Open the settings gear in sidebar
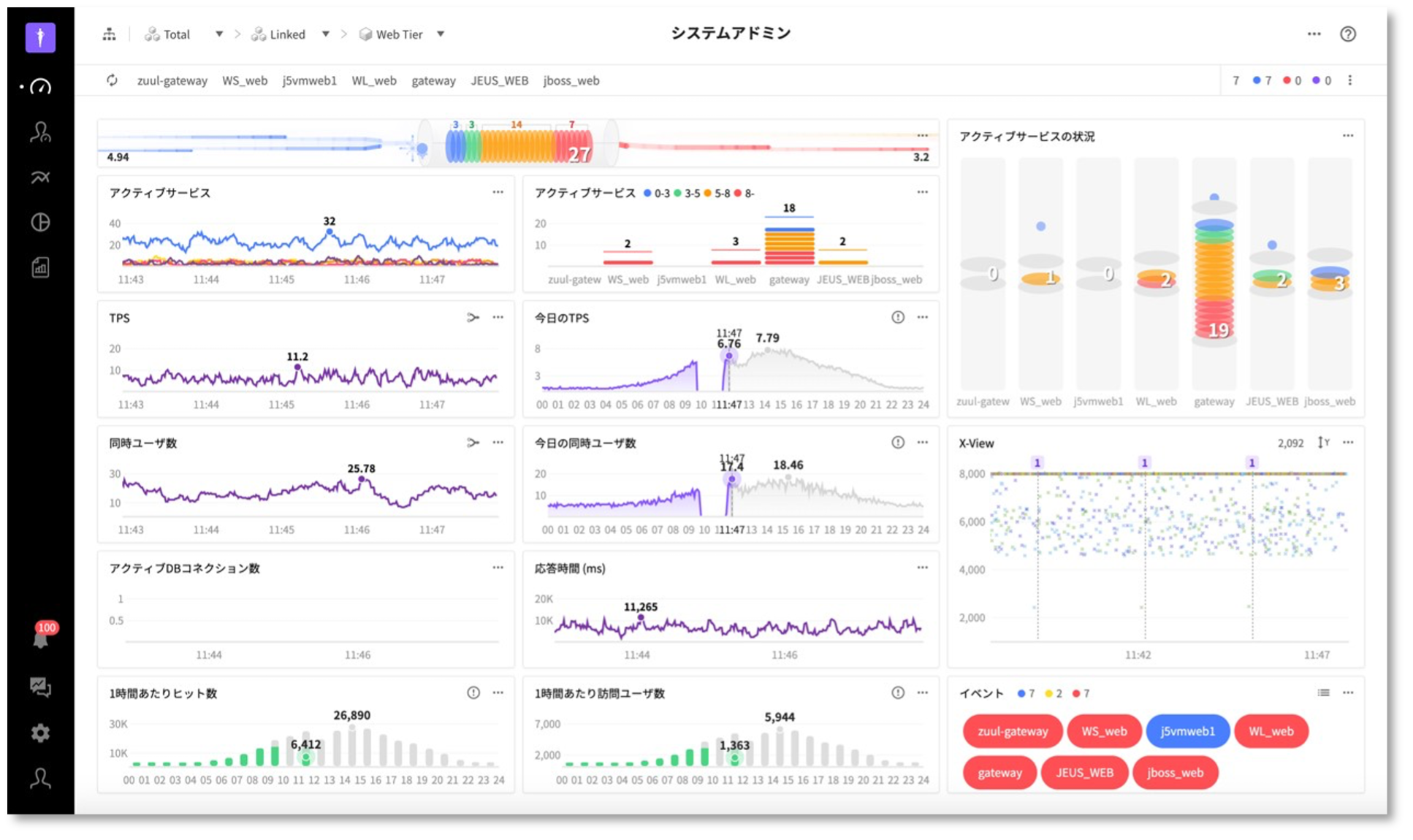Screen dimensions: 1413x840 (x=40, y=733)
